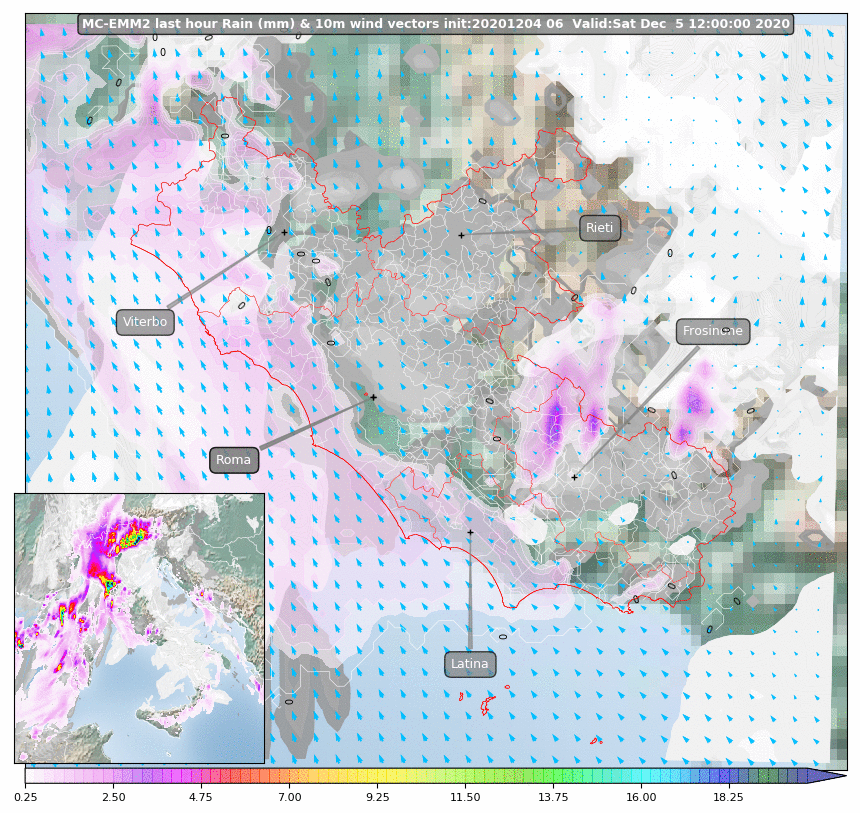
Task: Click the 9.25 colorbar tick label
Action: (377, 797)
